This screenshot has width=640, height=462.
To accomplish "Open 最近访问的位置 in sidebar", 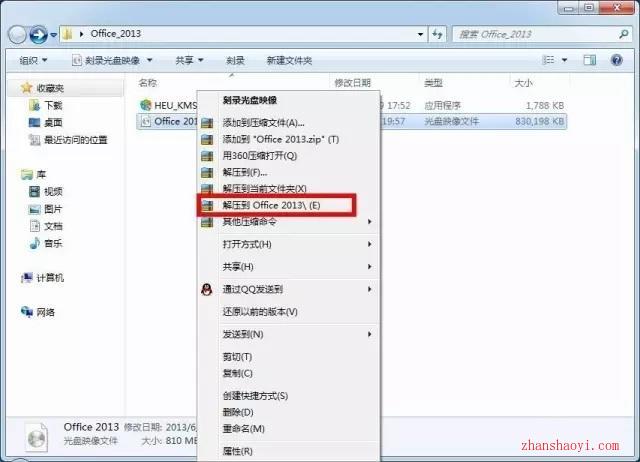I will [75, 140].
